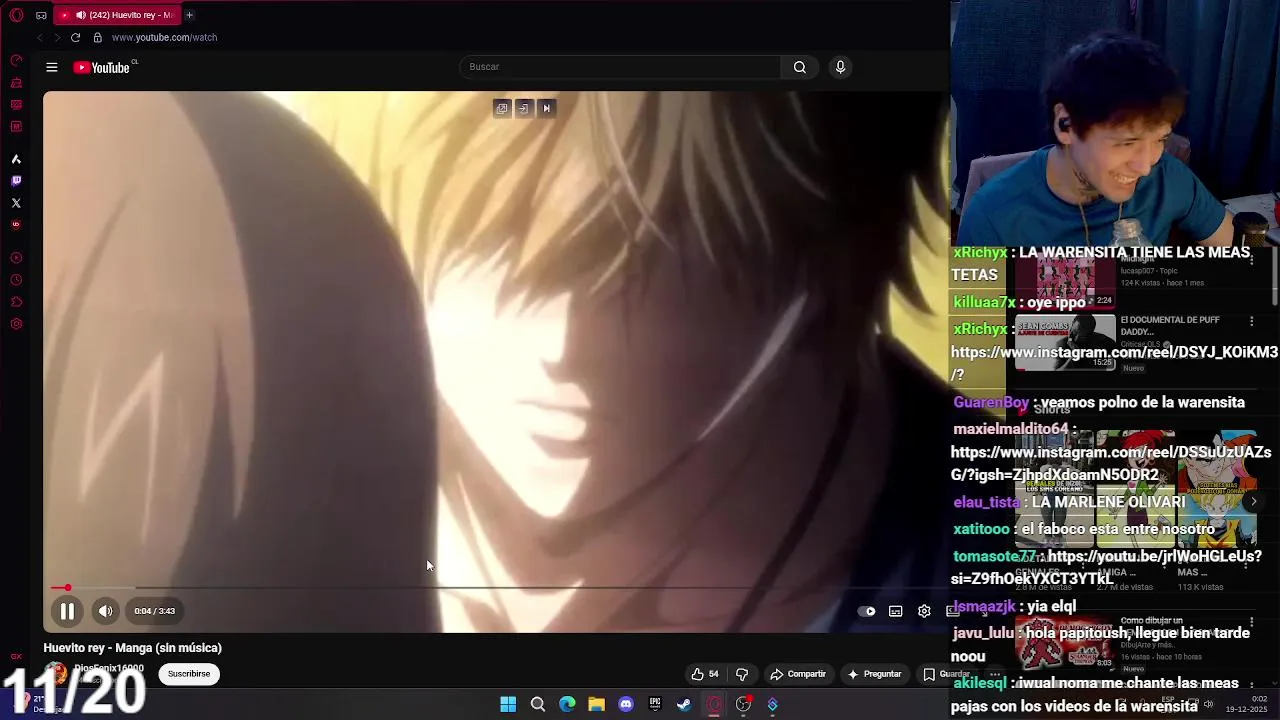
Task: Launch Microsoft Edge from taskbar
Action: tap(567, 704)
